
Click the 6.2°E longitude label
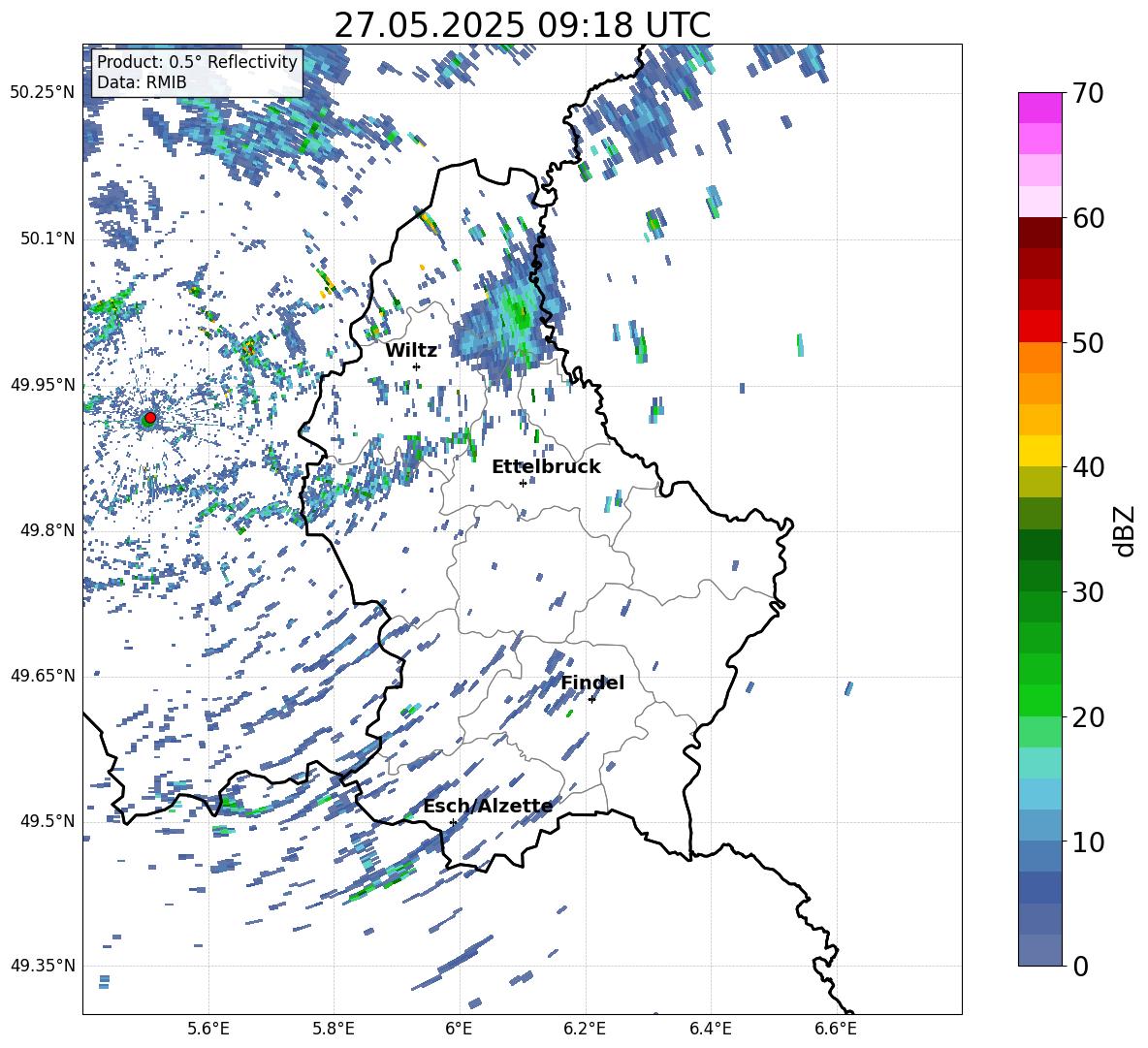tap(585, 1029)
